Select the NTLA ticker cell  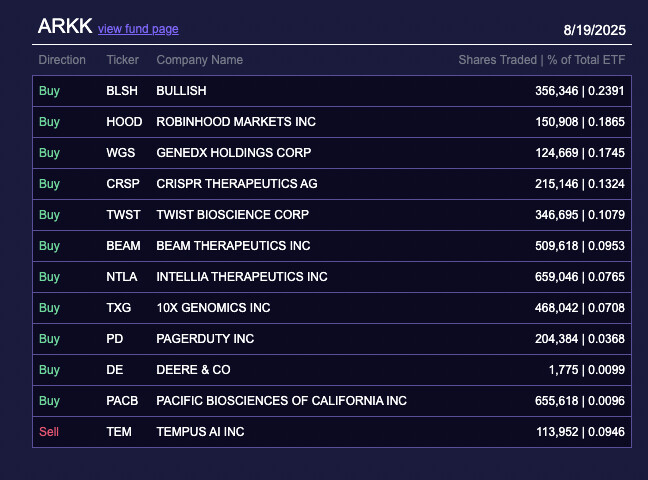coord(122,277)
